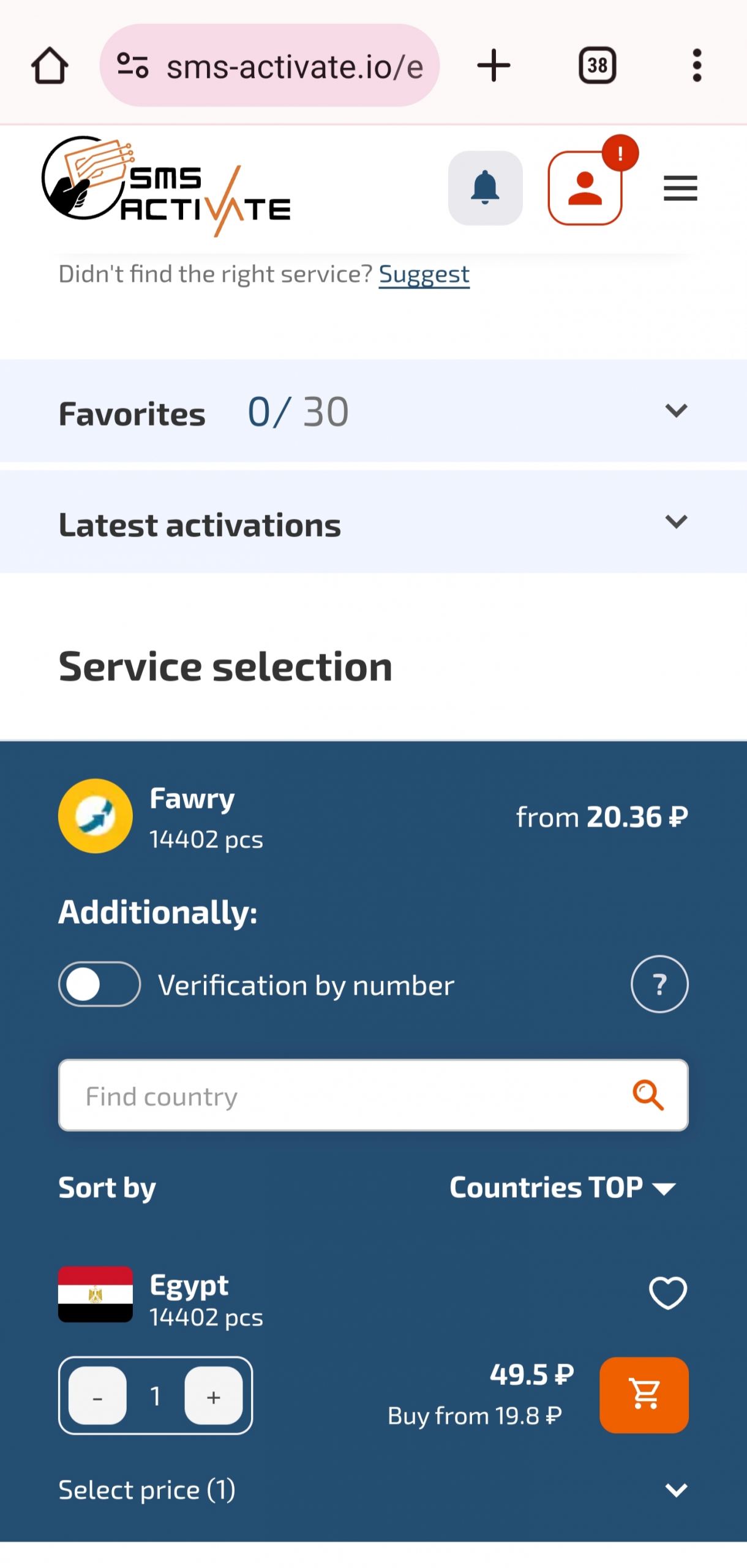Expand the Favorites section

pos(676,410)
